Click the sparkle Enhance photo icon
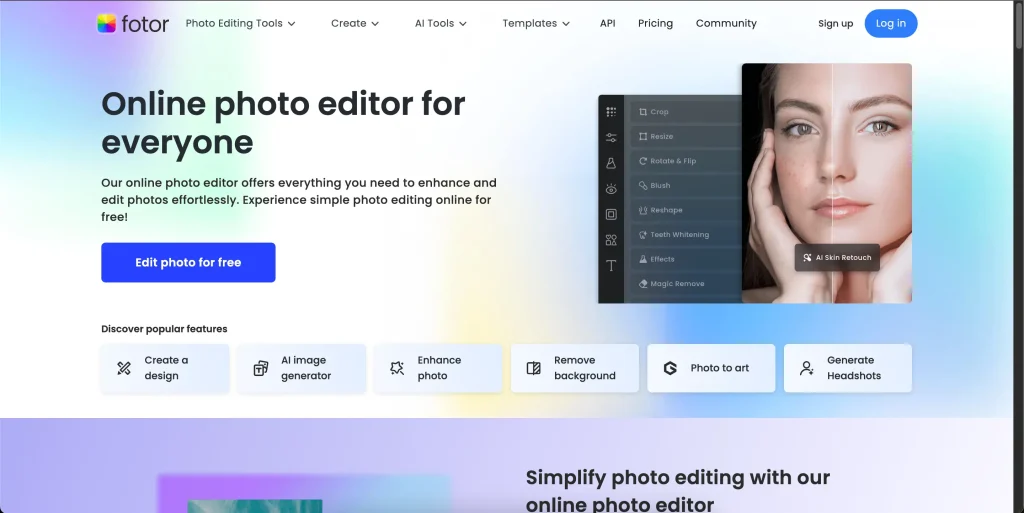Screen dimensions: 1024x513 pyautogui.click(x=397, y=368)
